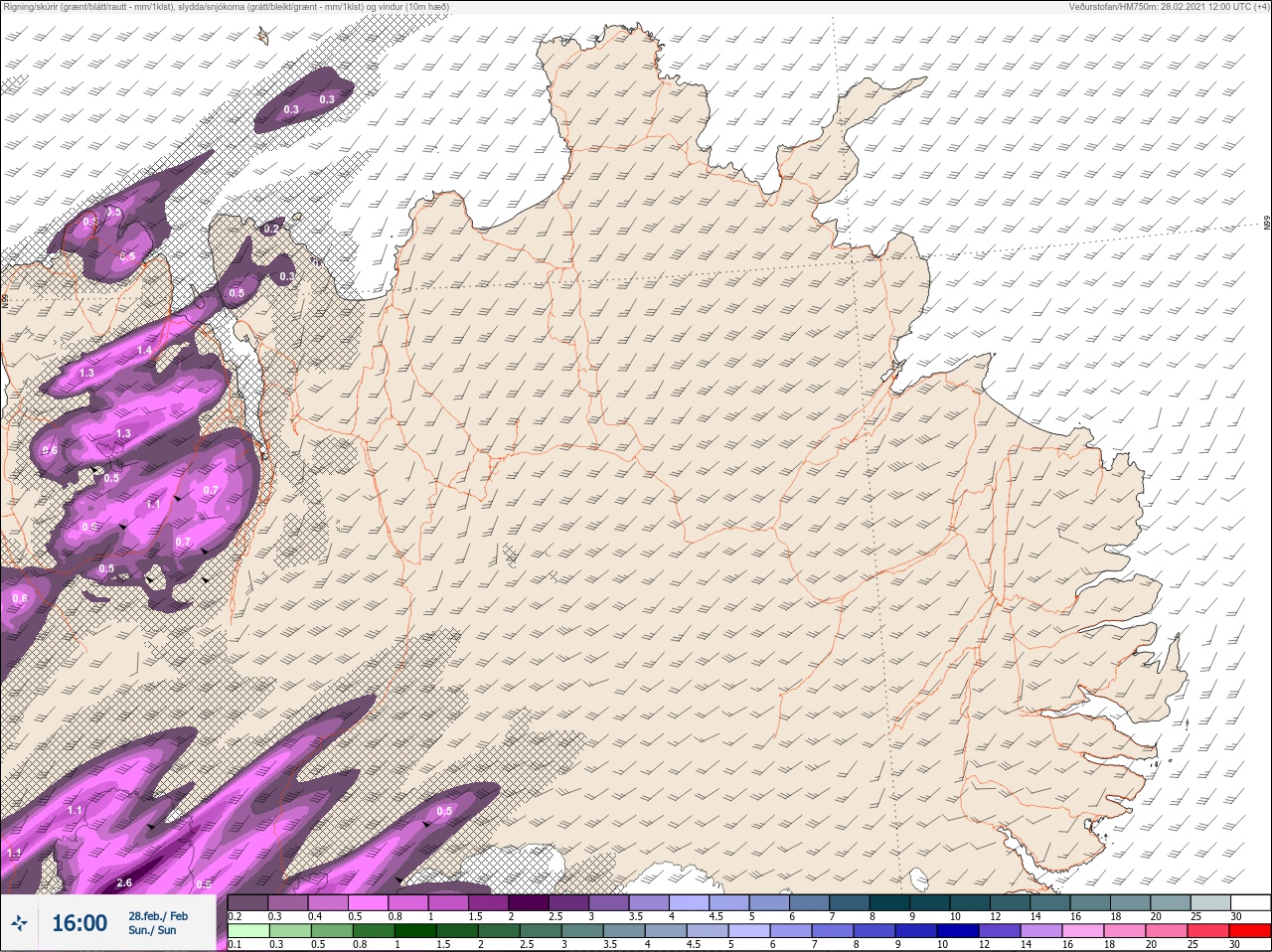This screenshot has height=952, width=1272.
Task: Pick the light lavender 4–4.5 swatch in the snow legend
Action: [x=690, y=902]
